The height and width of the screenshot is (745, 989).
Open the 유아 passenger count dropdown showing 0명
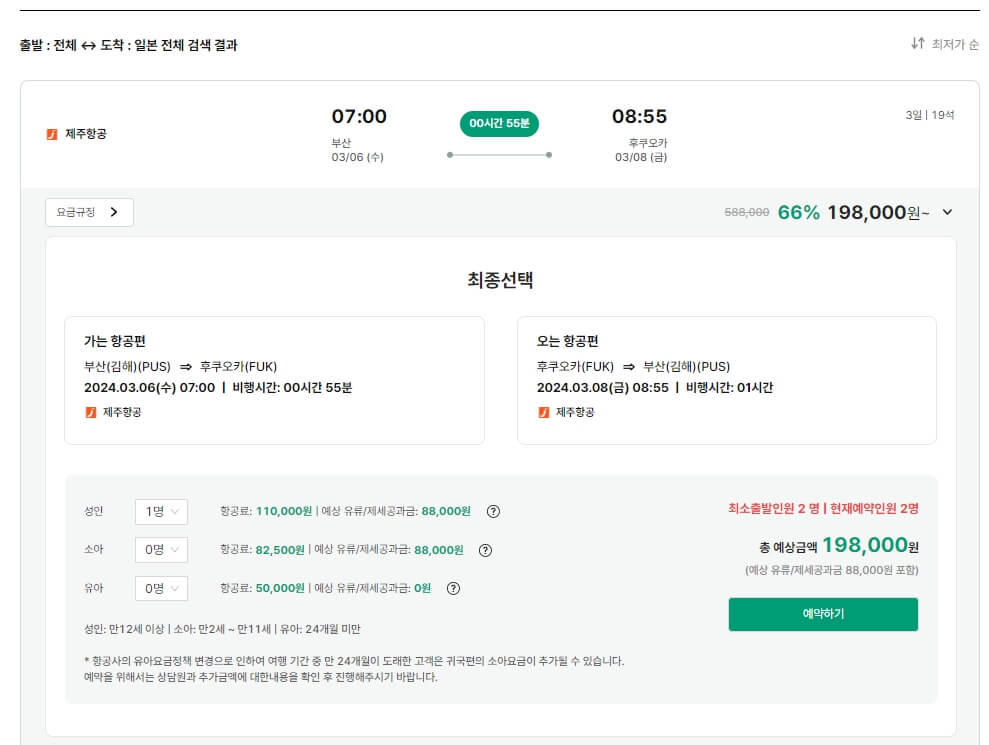pyautogui.click(x=160, y=588)
